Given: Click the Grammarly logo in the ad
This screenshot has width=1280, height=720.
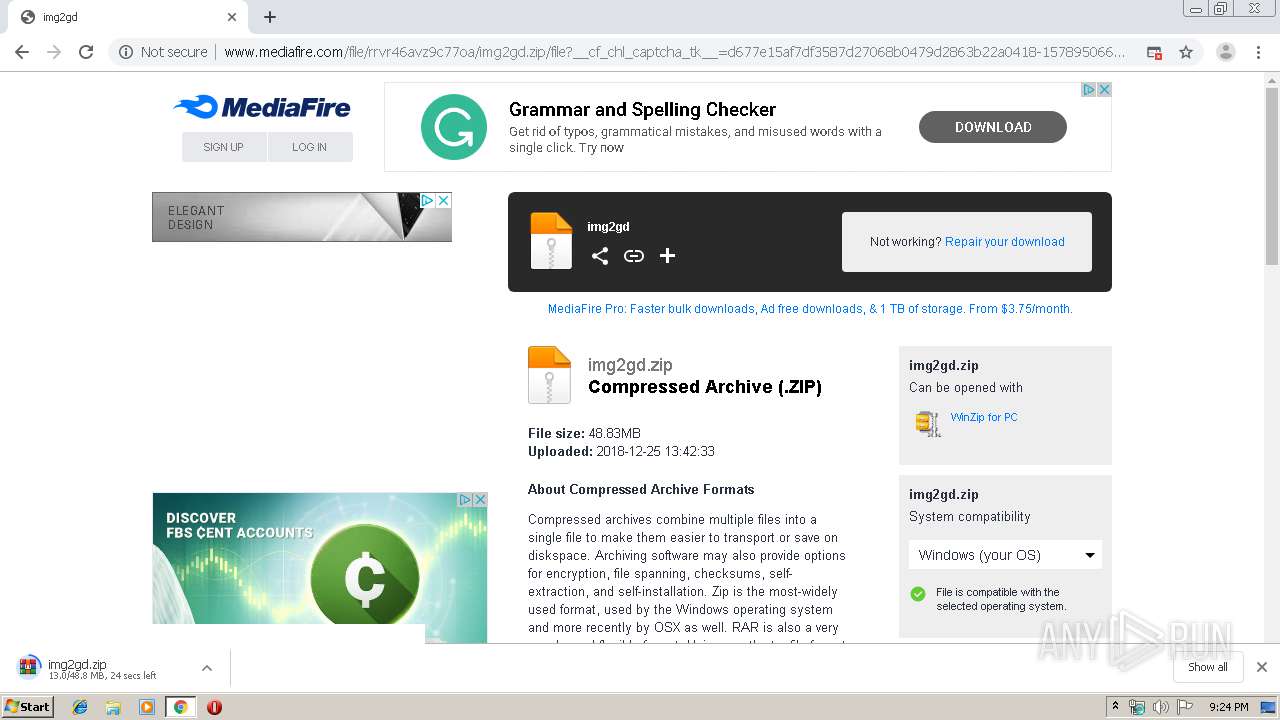Looking at the screenshot, I should click(454, 127).
